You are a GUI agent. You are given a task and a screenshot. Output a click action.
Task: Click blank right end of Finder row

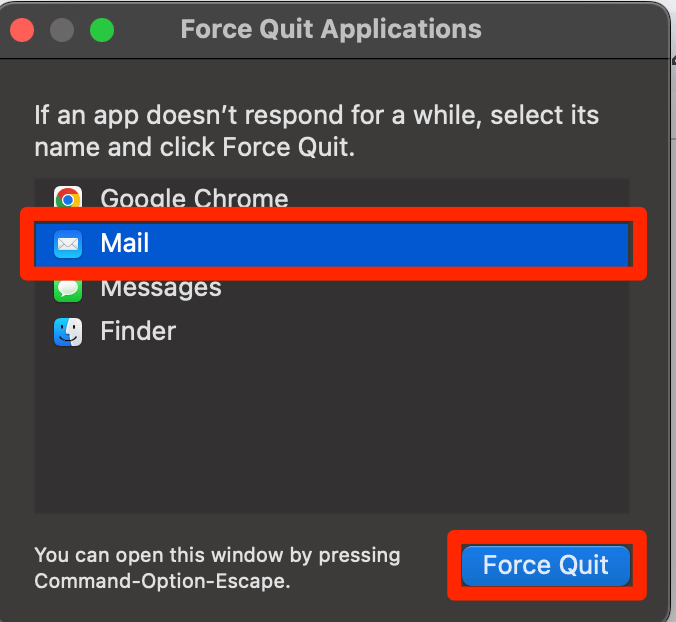point(520,332)
